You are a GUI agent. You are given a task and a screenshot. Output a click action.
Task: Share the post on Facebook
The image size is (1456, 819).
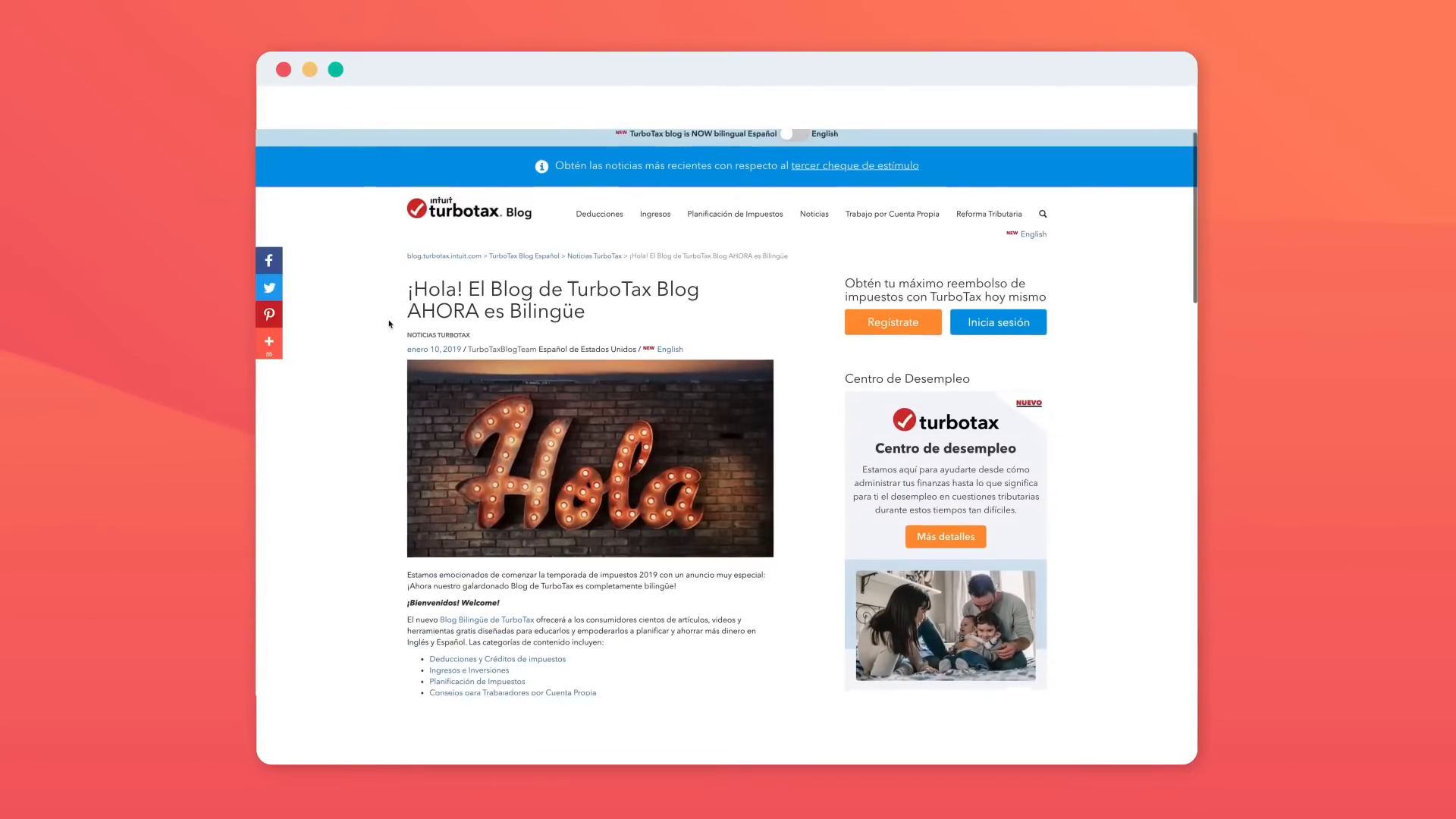[x=268, y=260]
